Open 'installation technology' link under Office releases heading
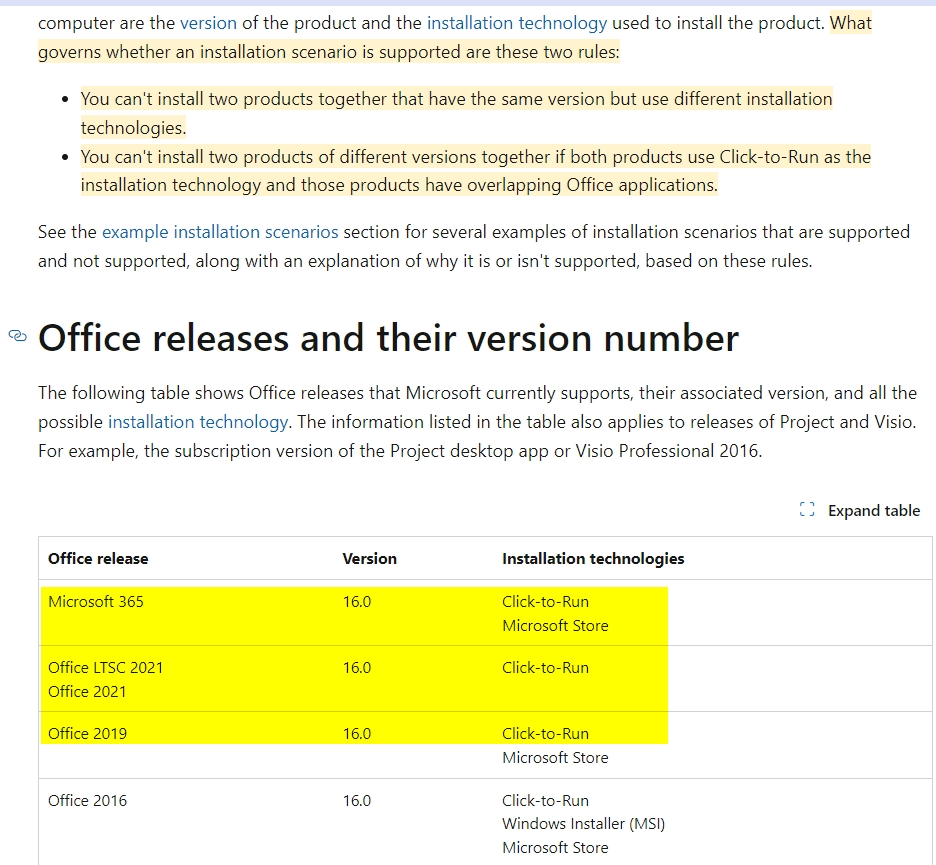The image size is (936, 865). click(x=198, y=422)
